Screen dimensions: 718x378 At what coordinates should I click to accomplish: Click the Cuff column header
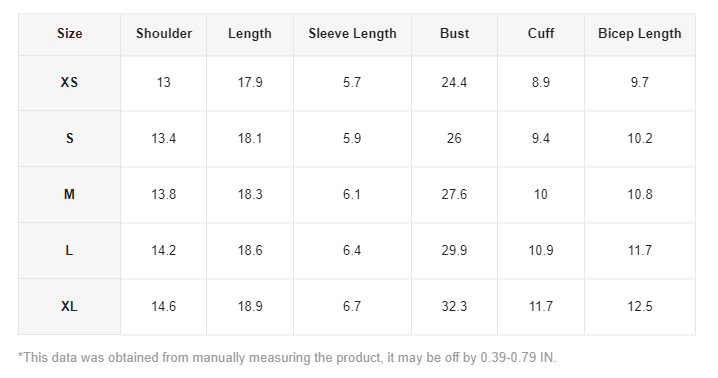541,34
